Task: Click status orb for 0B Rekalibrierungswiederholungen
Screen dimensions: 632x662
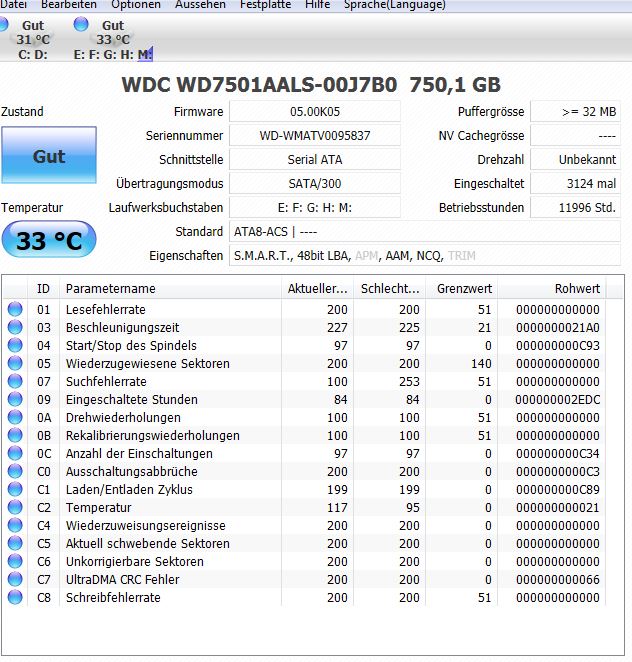Action: pos(15,435)
